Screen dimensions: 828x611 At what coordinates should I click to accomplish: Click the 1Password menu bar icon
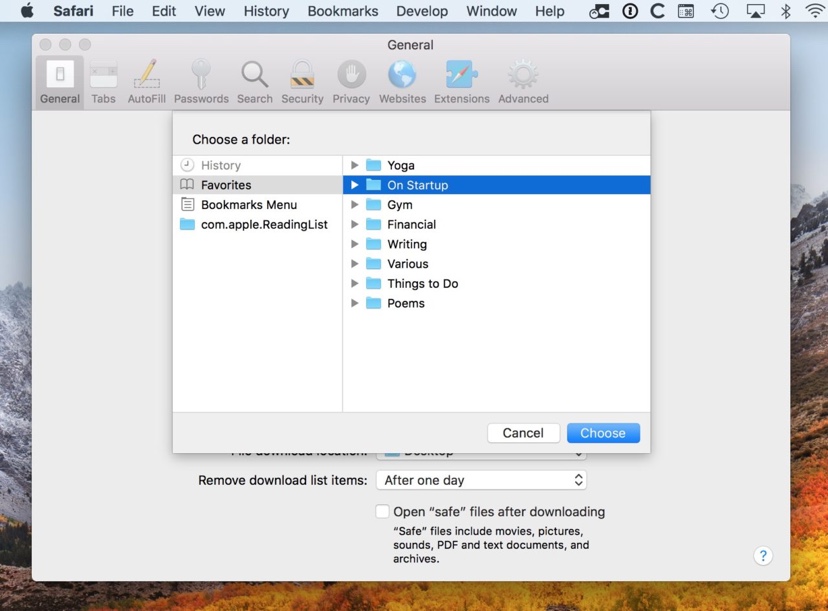click(x=629, y=11)
